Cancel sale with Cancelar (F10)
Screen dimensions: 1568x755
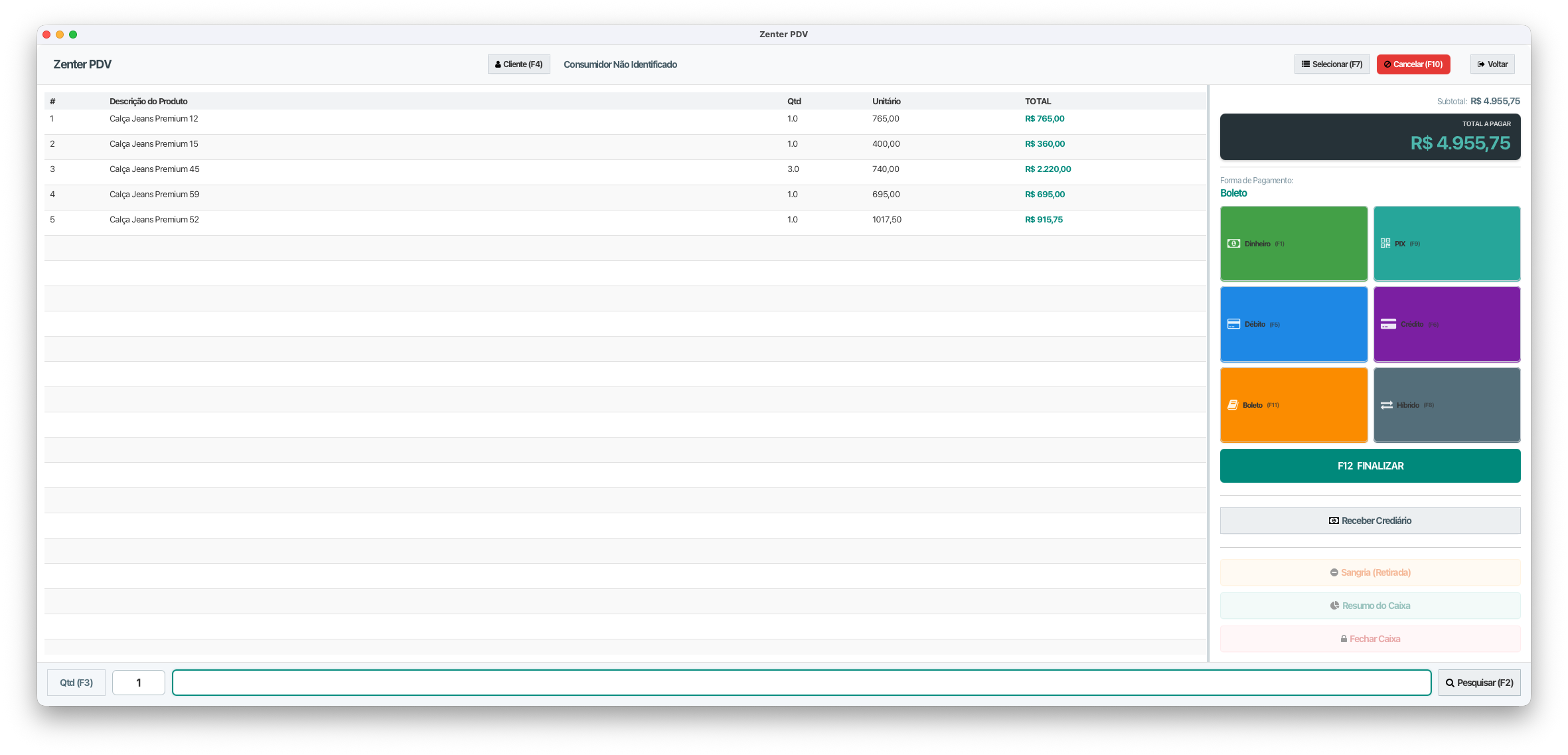point(1413,64)
